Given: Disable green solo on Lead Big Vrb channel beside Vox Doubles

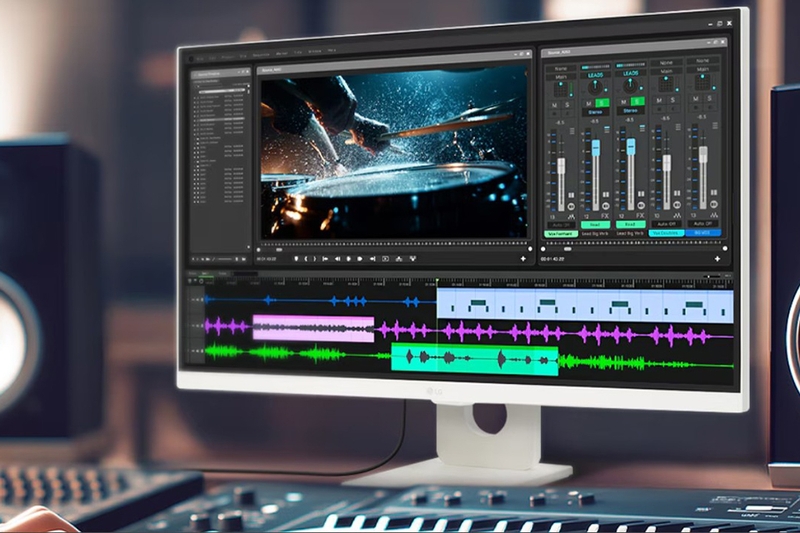Looking at the screenshot, I should 637,101.
